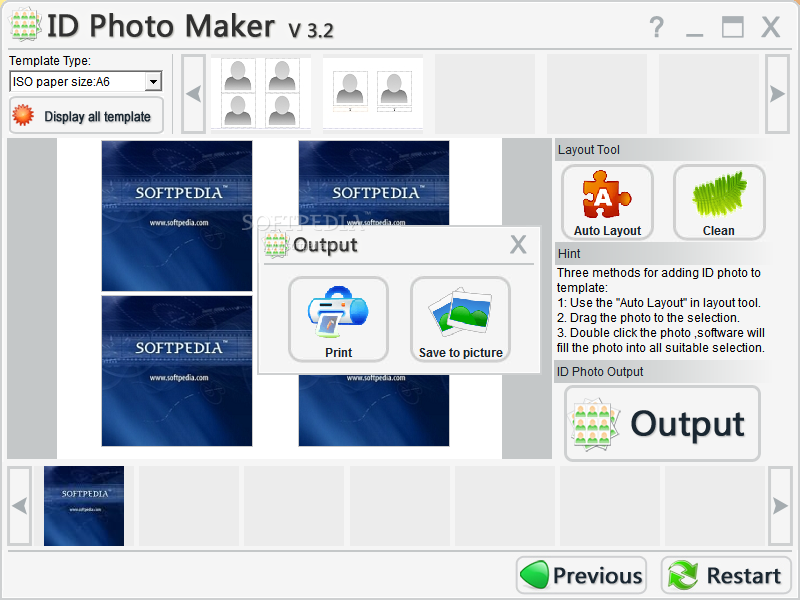Screen dimensions: 800x600
Task: Go back with the Previous button
Action: pyautogui.click(x=582, y=576)
